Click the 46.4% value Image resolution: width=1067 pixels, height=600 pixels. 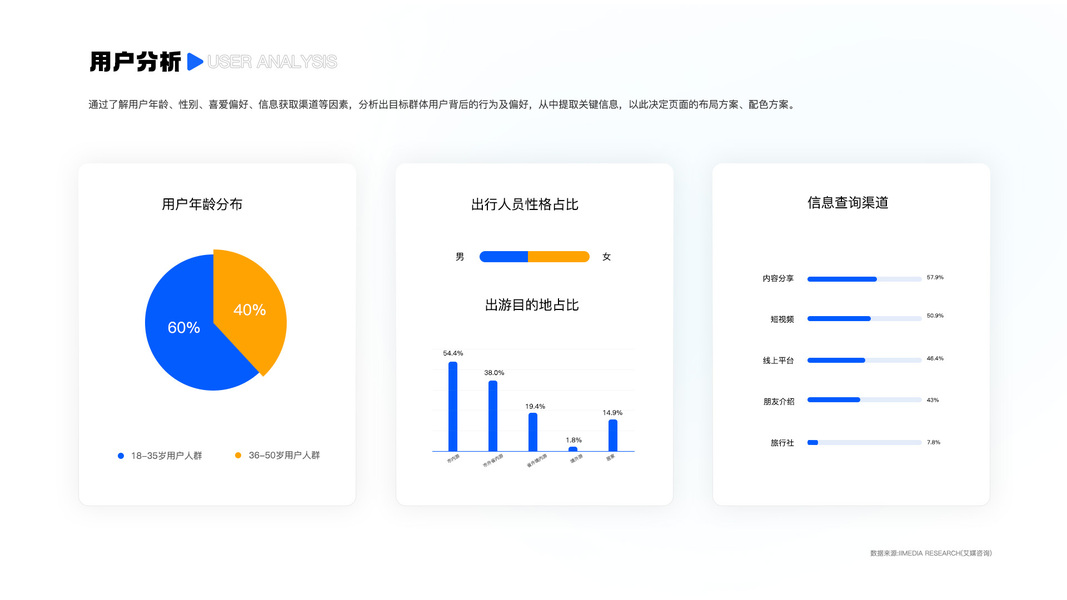coord(935,359)
